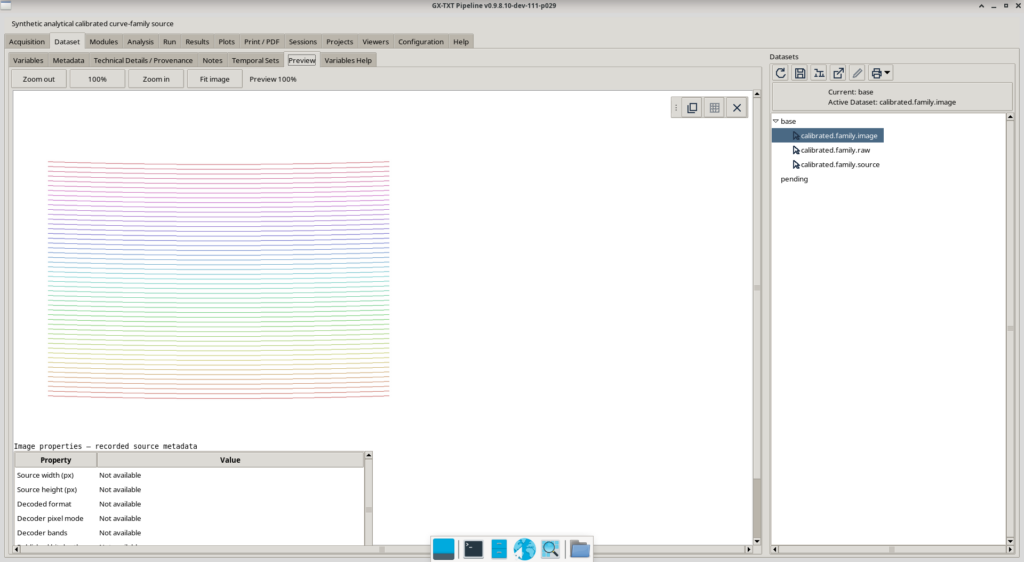Open the Run tab

click(x=169, y=42)
